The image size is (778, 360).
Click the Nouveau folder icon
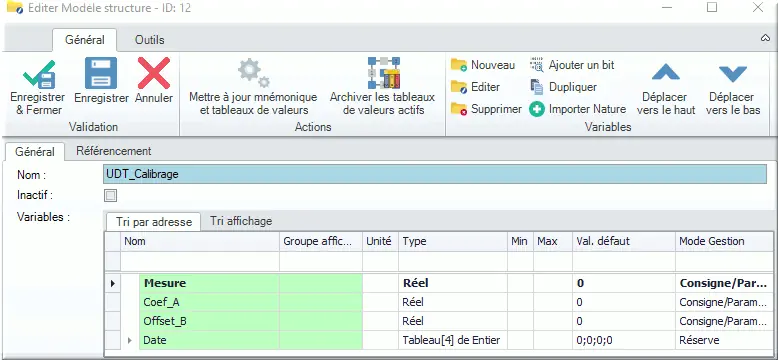click(458, 65)
